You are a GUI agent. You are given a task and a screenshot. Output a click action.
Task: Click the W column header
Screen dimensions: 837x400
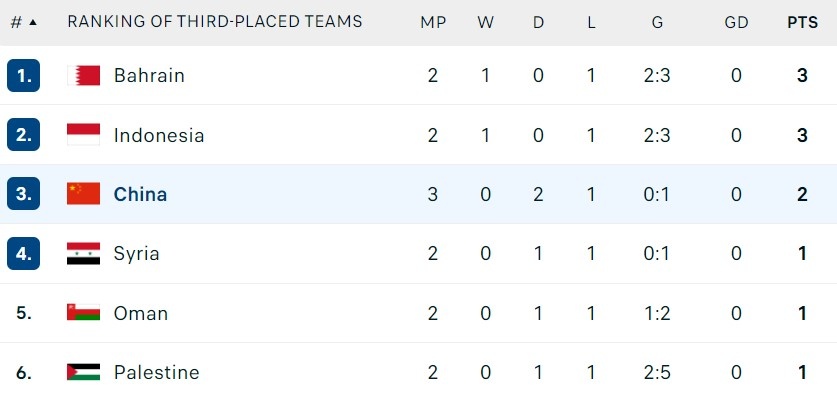(x=486, y=22)
